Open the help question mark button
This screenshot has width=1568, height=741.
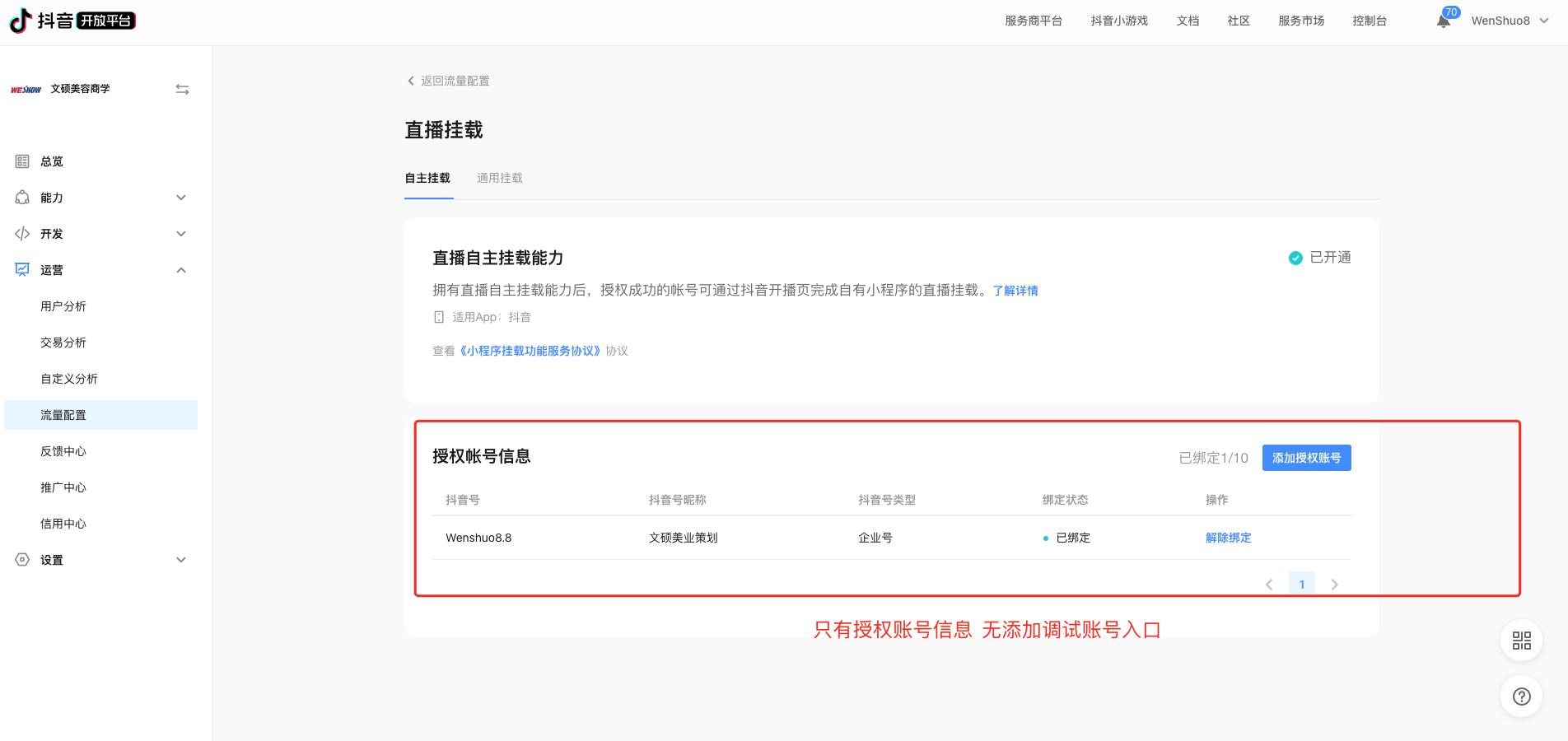point(1521,697)
